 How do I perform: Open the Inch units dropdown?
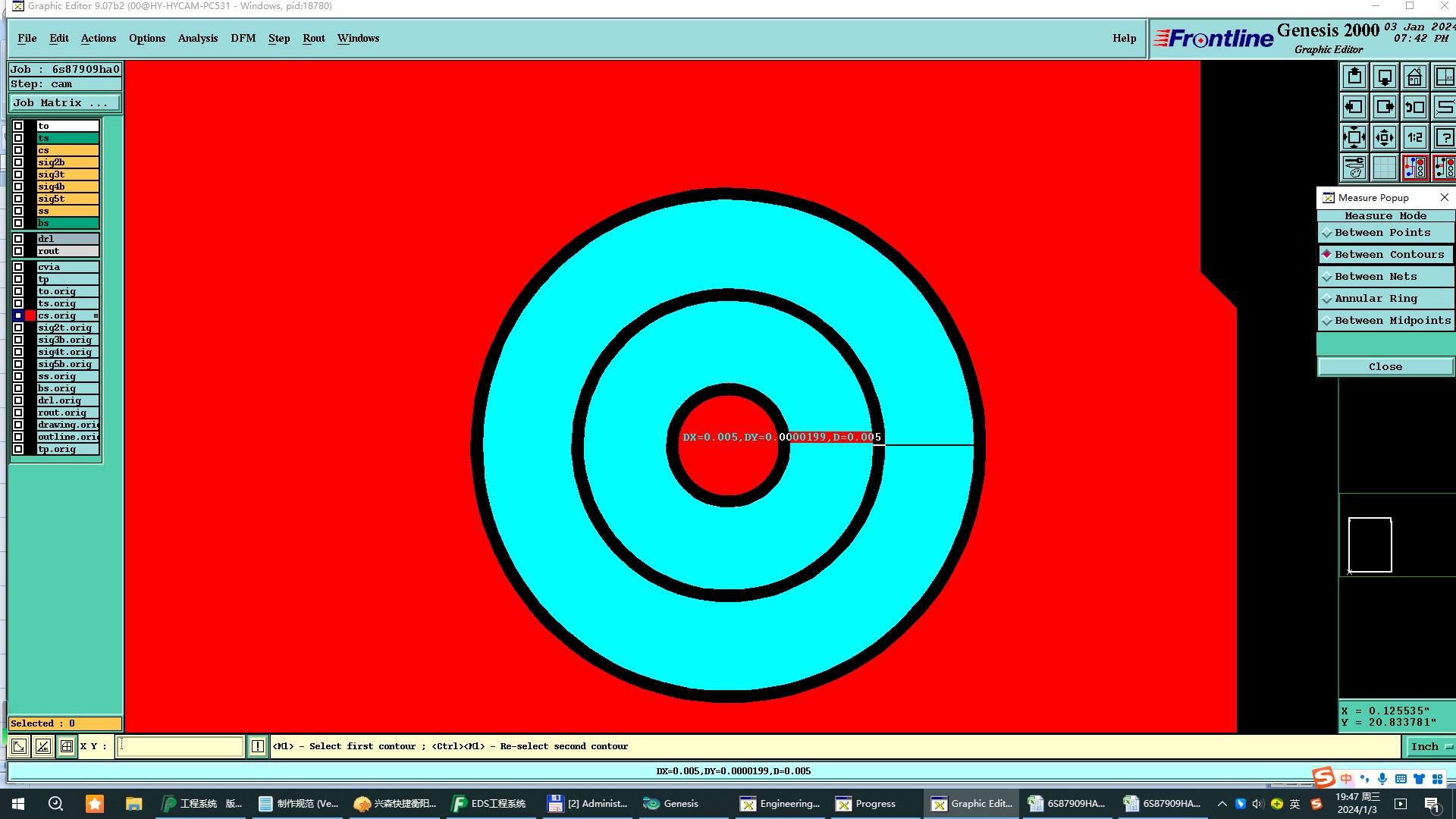click(x=1430, y=746)
